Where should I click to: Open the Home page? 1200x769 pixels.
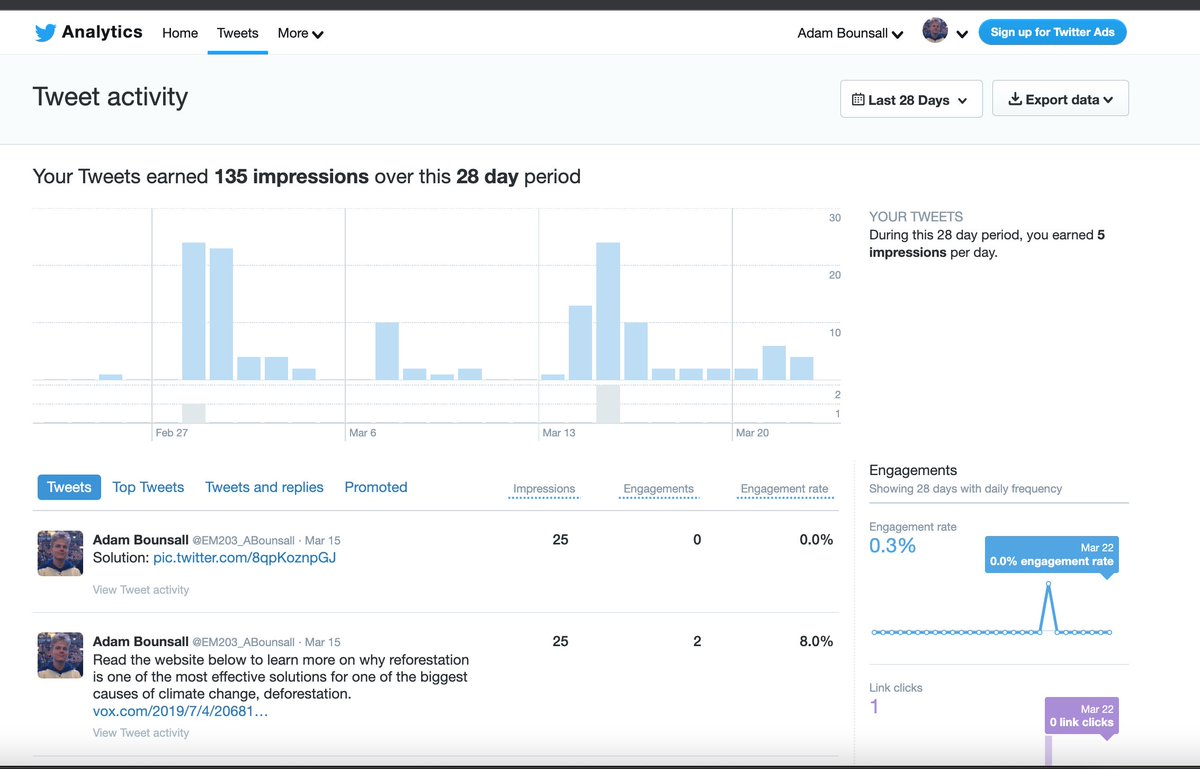(180, 33)
